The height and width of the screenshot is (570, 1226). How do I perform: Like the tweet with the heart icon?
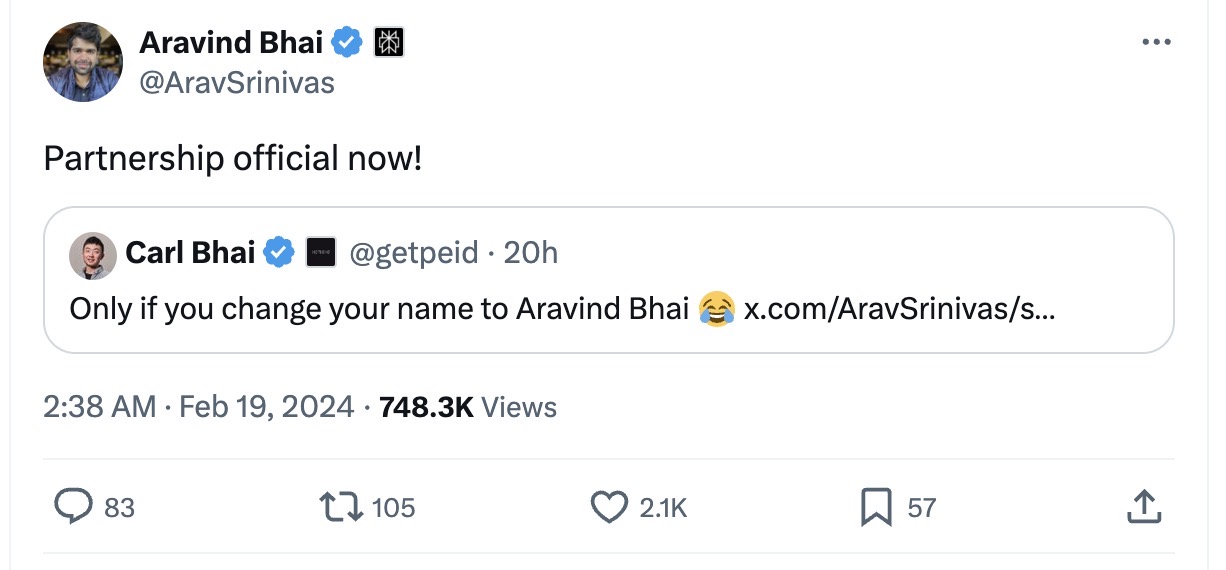608,507
